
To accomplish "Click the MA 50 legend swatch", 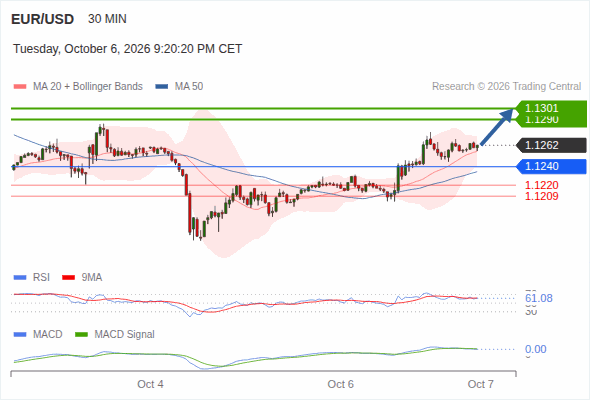I will tap(162, 87).
